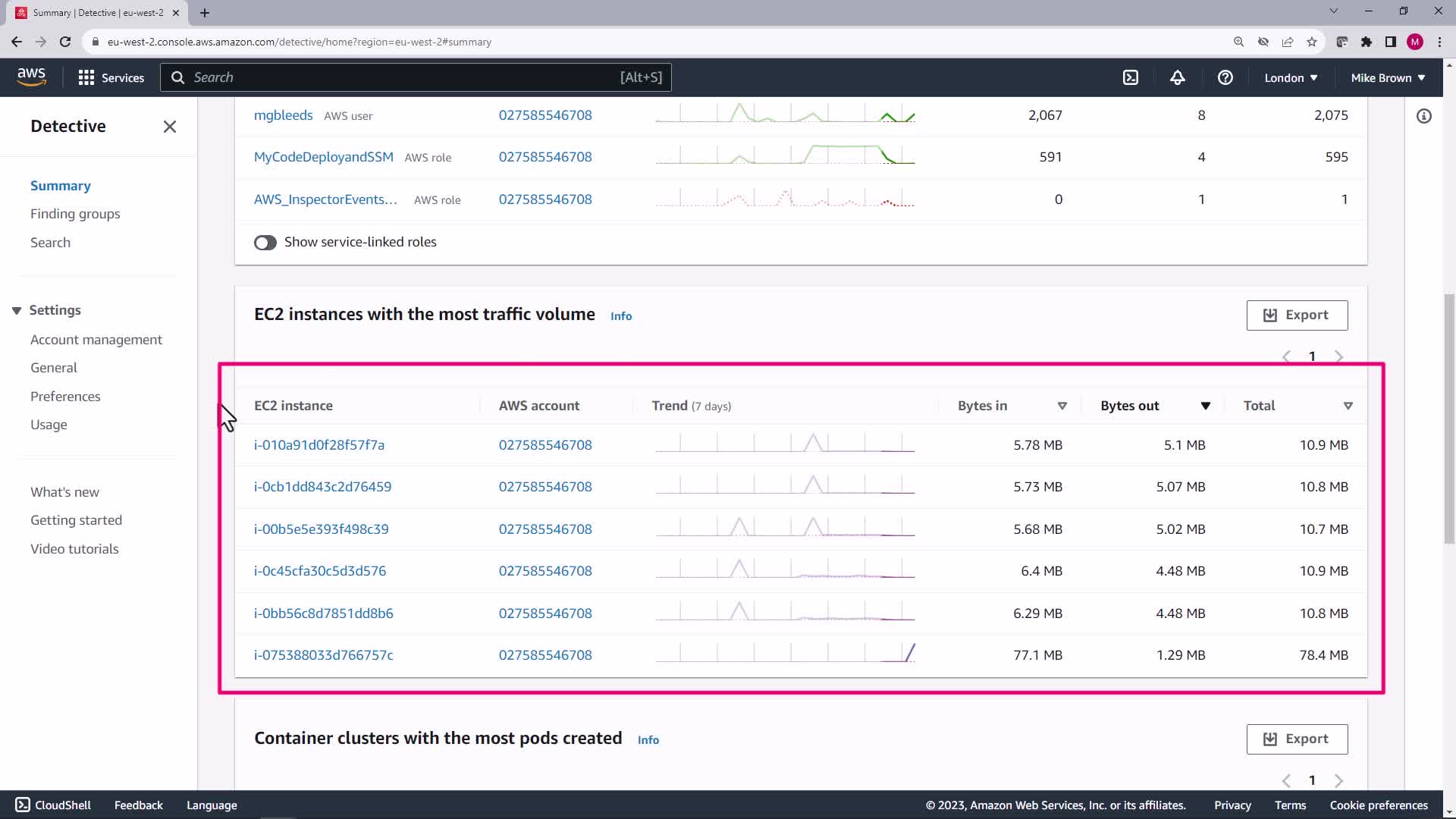Open CloudShell icon in top navigation bar
The height and width of the screenshot is (819, 1456).
pyautogui.click(x=1130, y=77)
